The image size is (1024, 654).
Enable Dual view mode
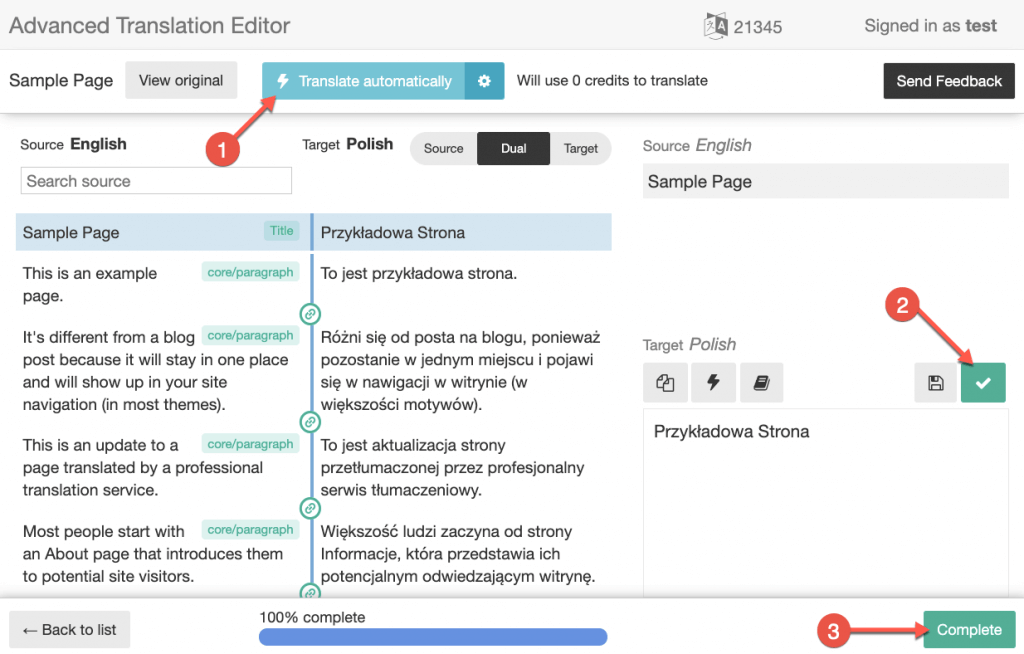coord(513,148)
